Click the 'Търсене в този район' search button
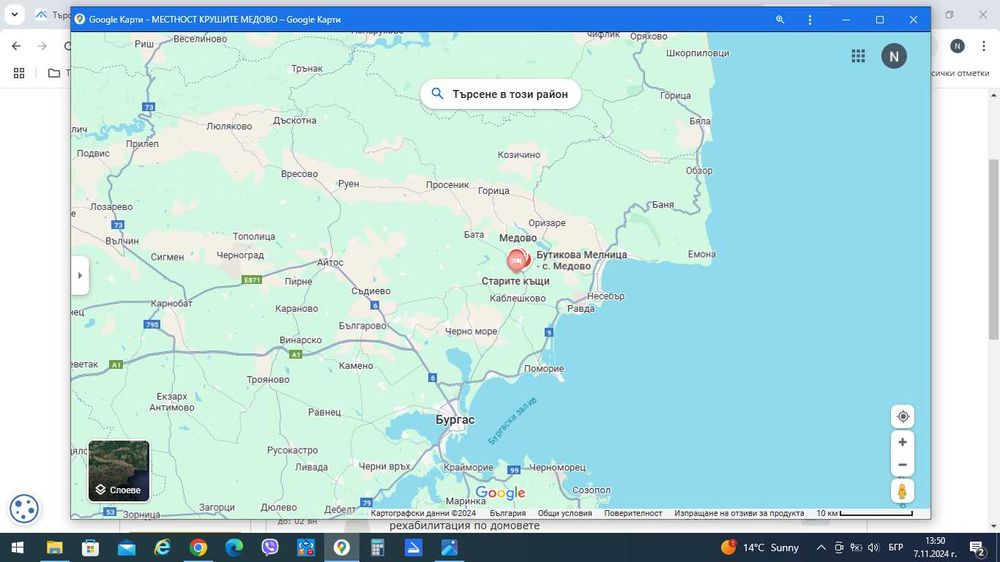The image size is (1000, 562). point(501,94)
